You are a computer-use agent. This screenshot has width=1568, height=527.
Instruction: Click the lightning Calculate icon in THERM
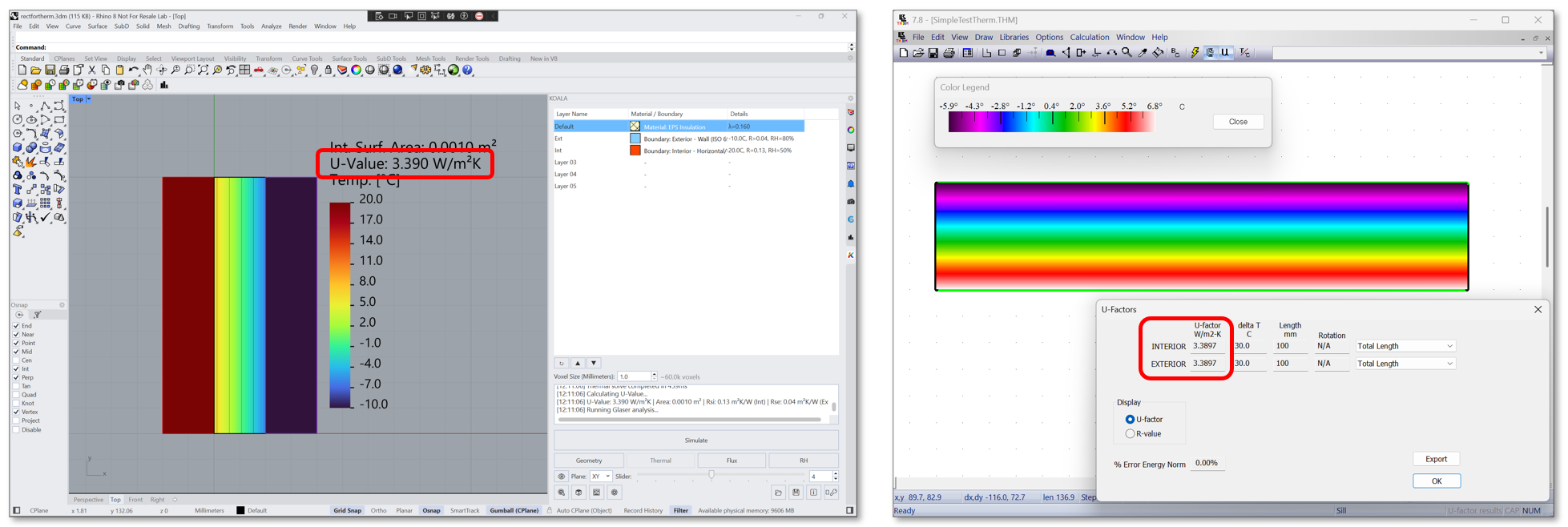[1195, 53]
